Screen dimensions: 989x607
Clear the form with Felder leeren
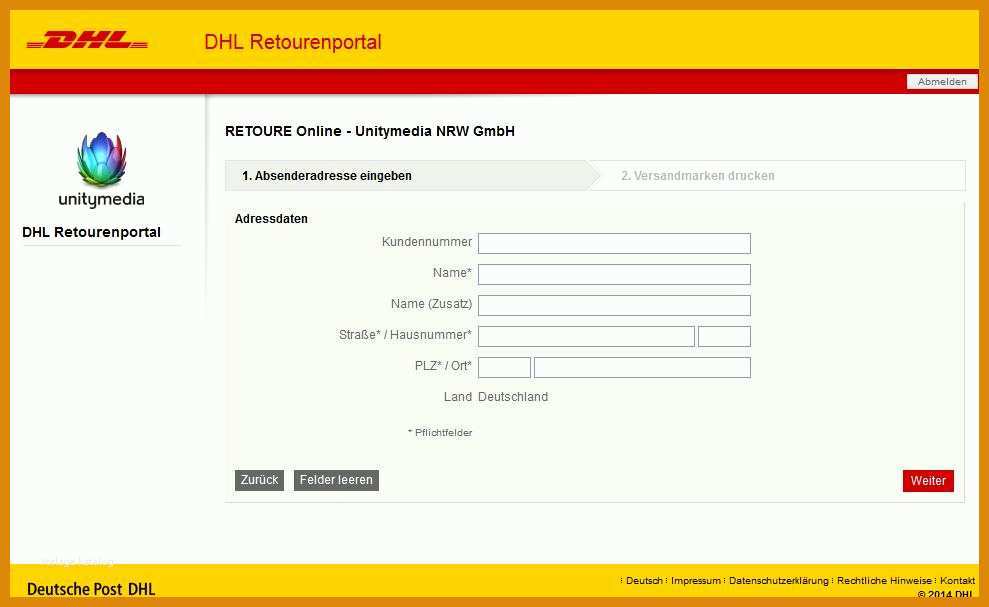click(x=336, y=480)
